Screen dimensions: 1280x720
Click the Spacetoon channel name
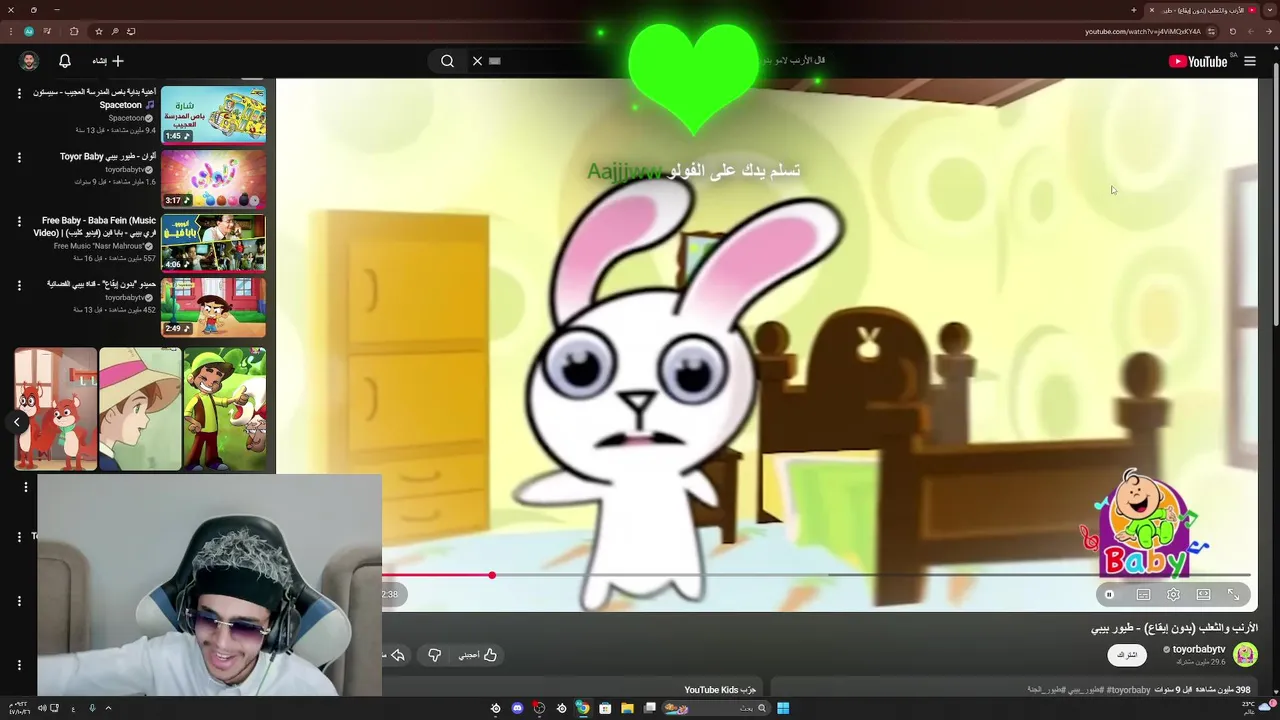[x=126, y=118]
